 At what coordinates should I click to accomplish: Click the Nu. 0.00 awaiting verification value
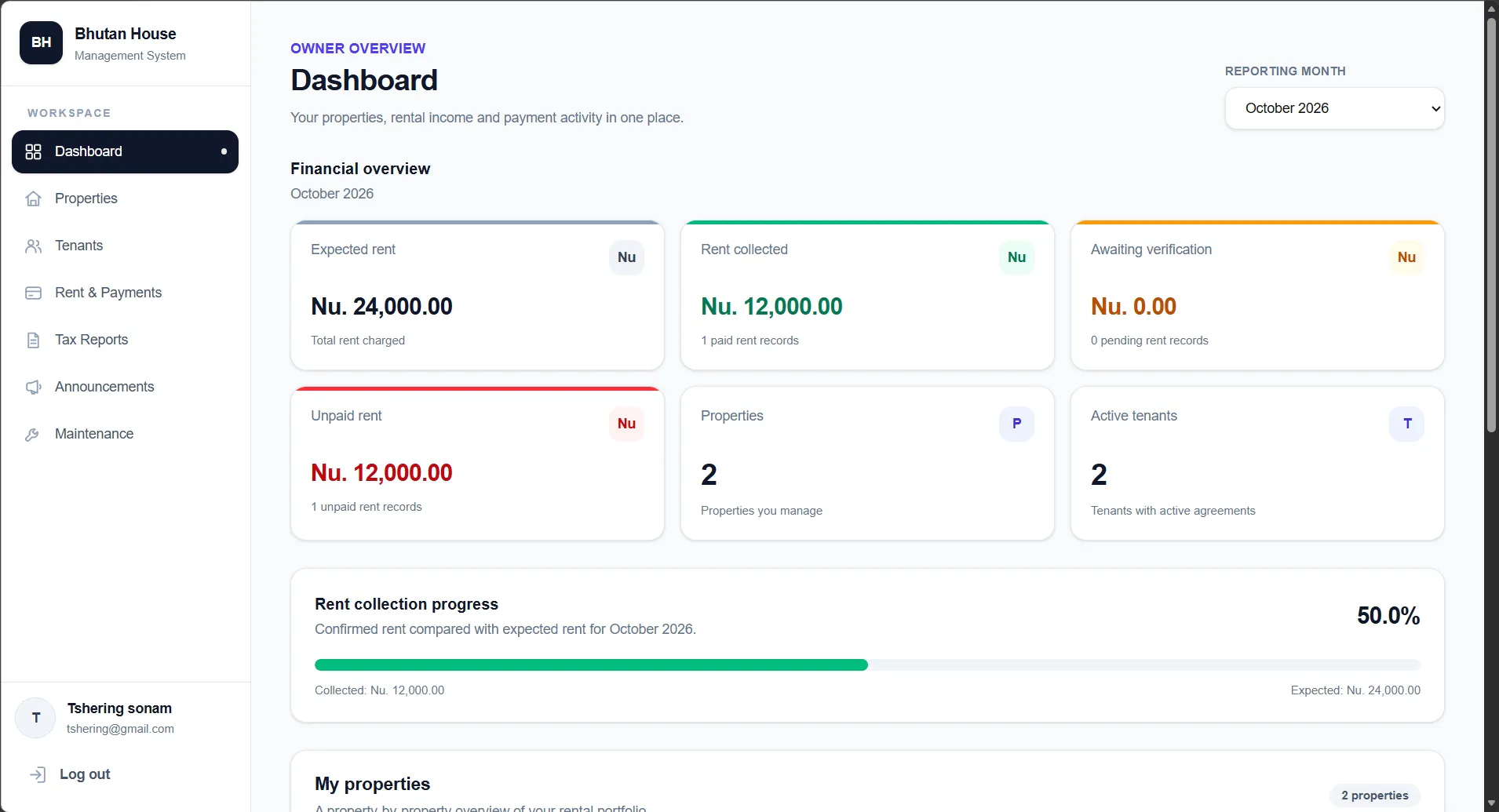[x=1133, y=307]
